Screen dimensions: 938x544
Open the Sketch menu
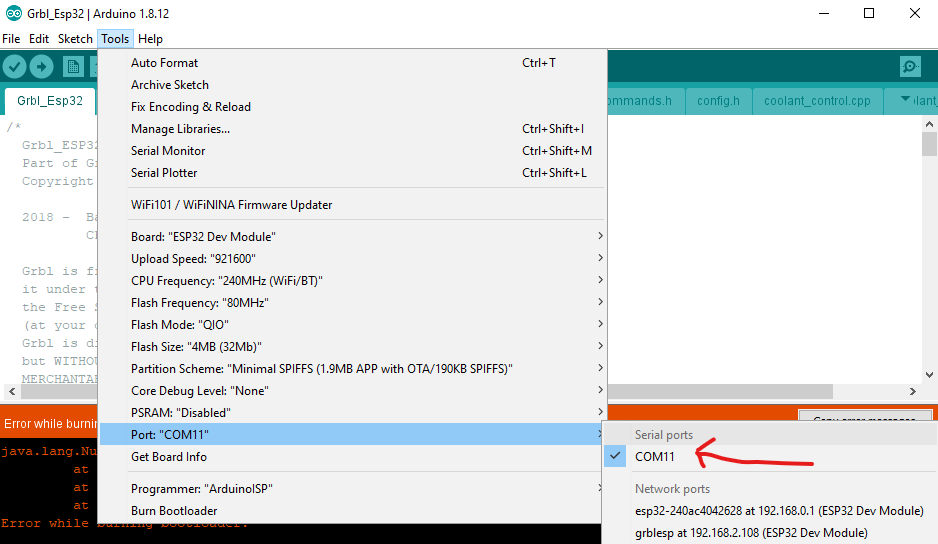tap(75, 39)
